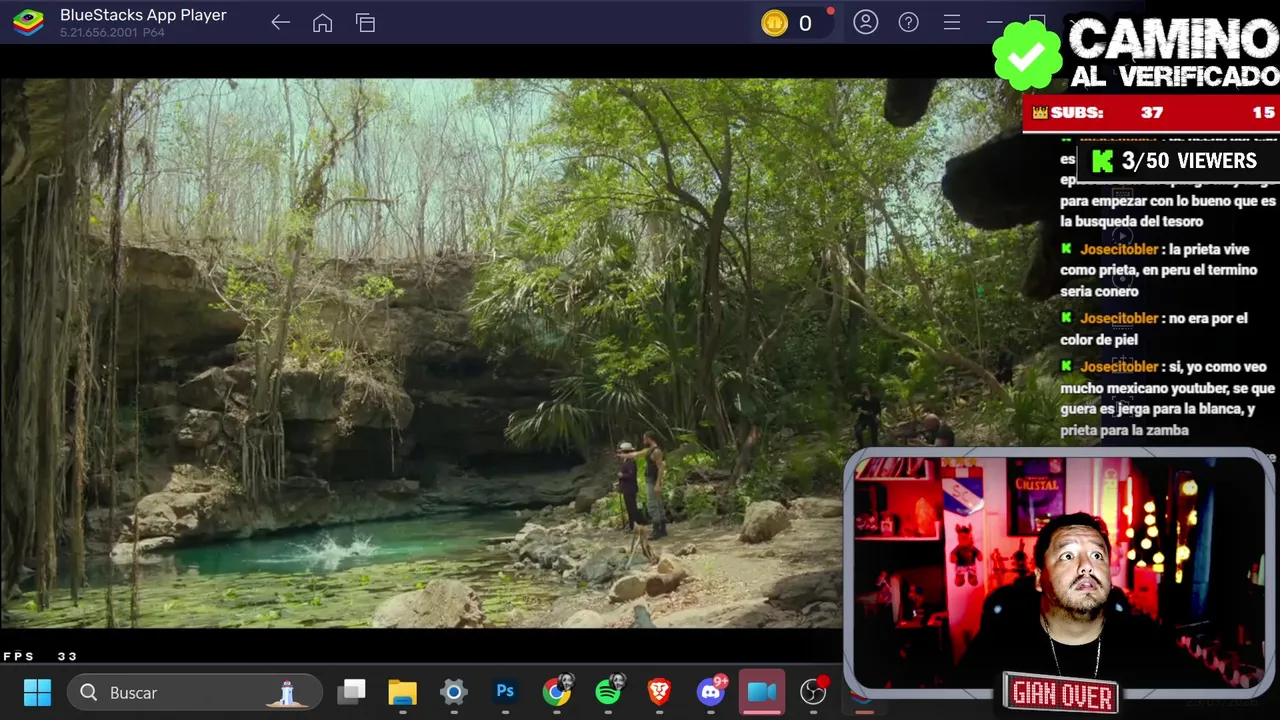Open File Explorer from the taskbar

tap(402, 692)
